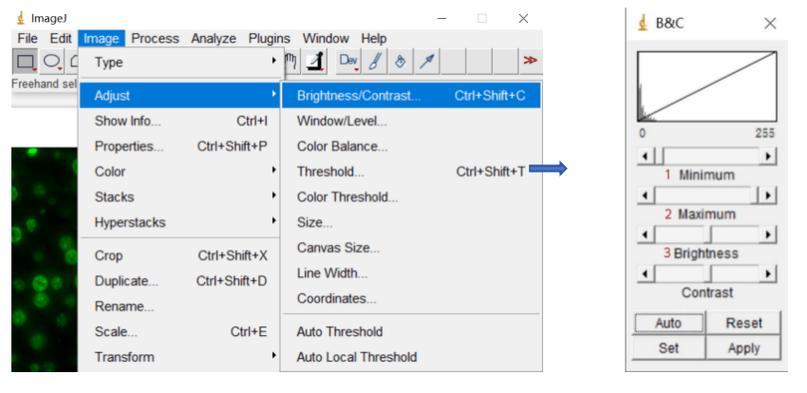
Task: Open the Edit menu
Action: pyautogui.click(x=61, y=39)
